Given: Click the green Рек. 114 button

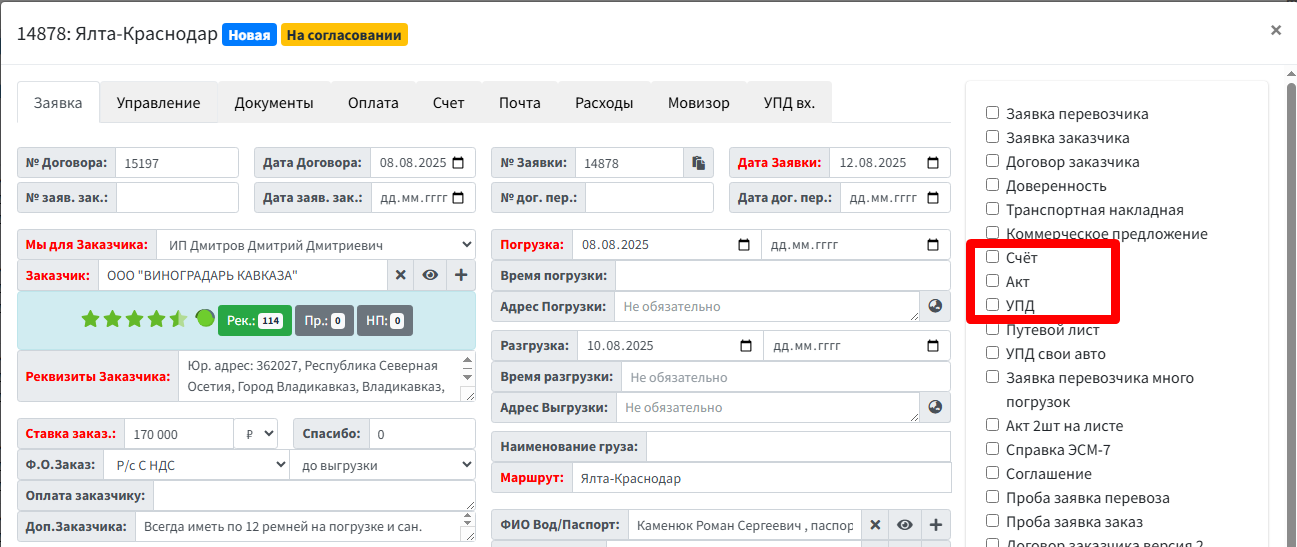Looking at the screenshot, I should point(254,320).
